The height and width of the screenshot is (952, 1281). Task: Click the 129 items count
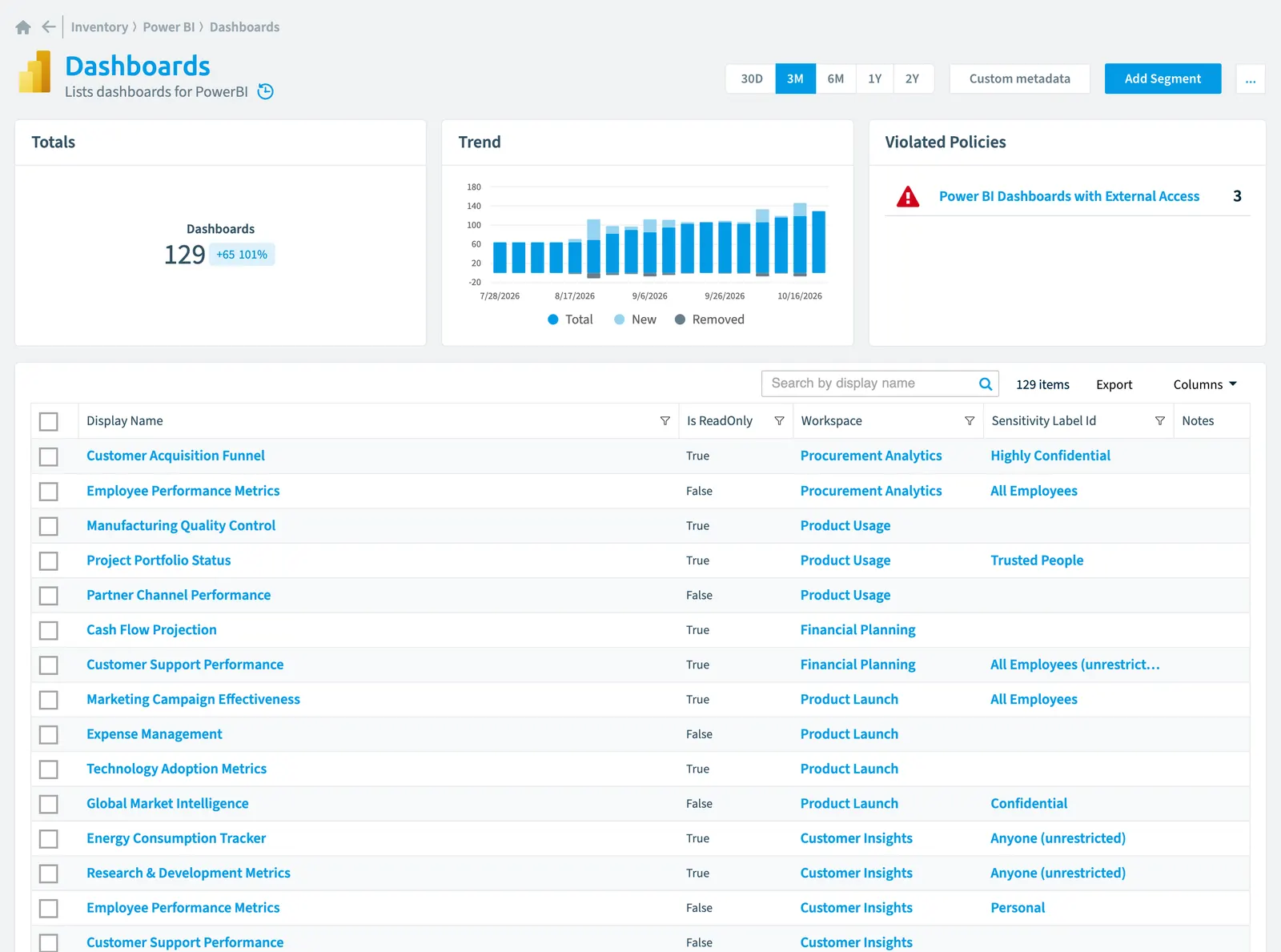point(1042,384)
